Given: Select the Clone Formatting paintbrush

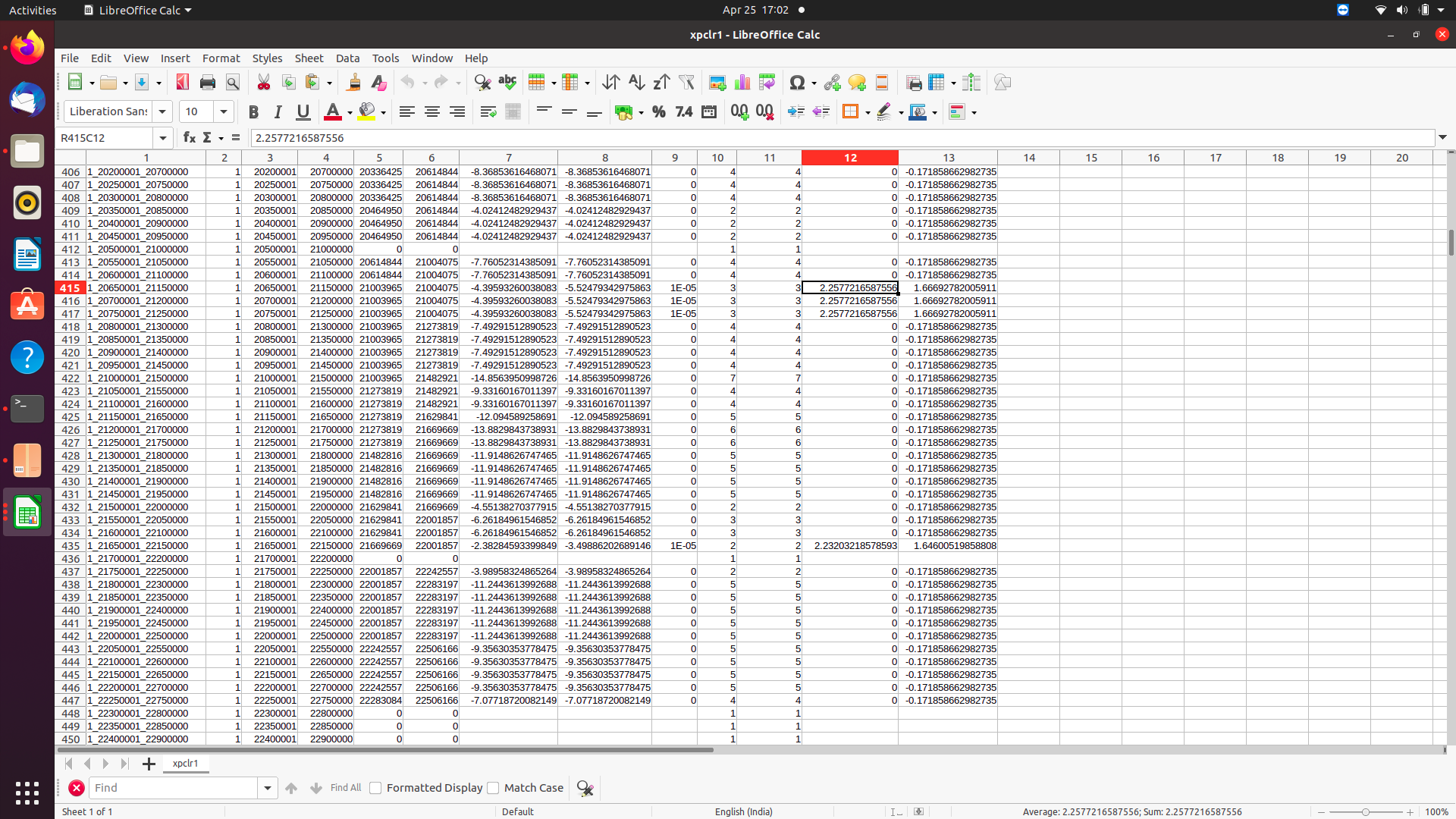Looking at the screenshot, I should (353, 82).
